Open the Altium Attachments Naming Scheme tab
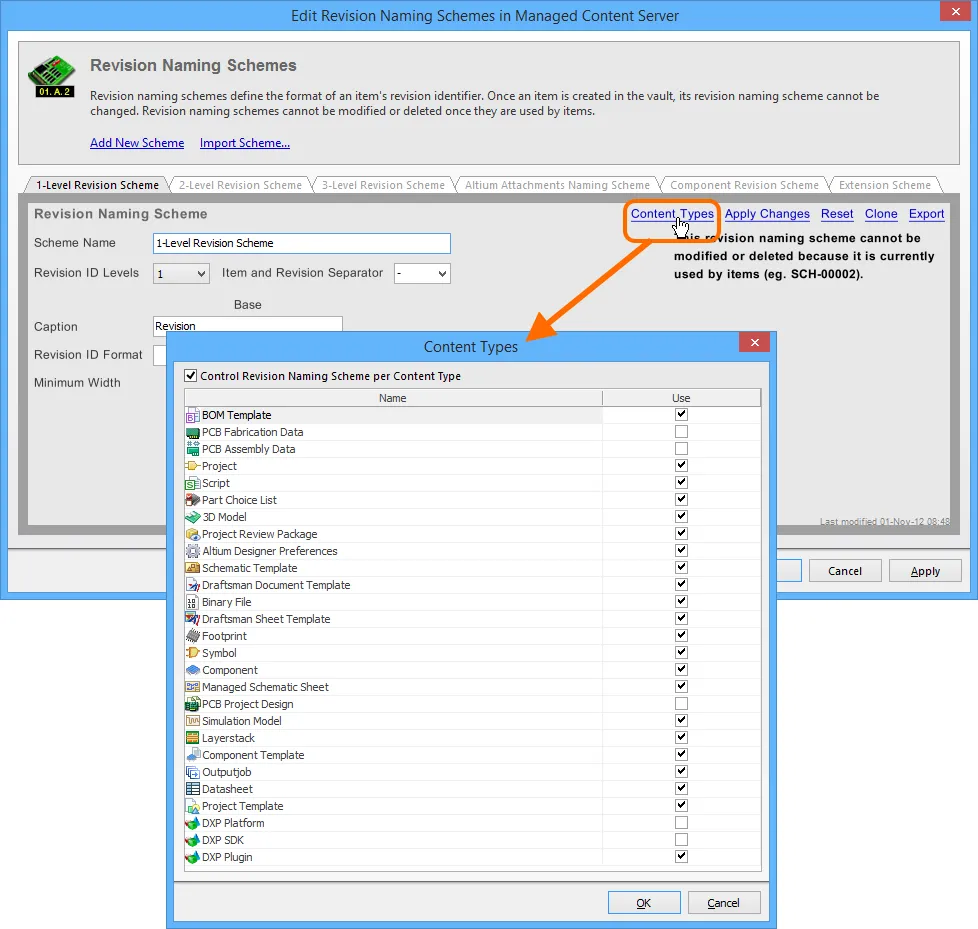Screen dimensions: 978x929 coord(557,185)
